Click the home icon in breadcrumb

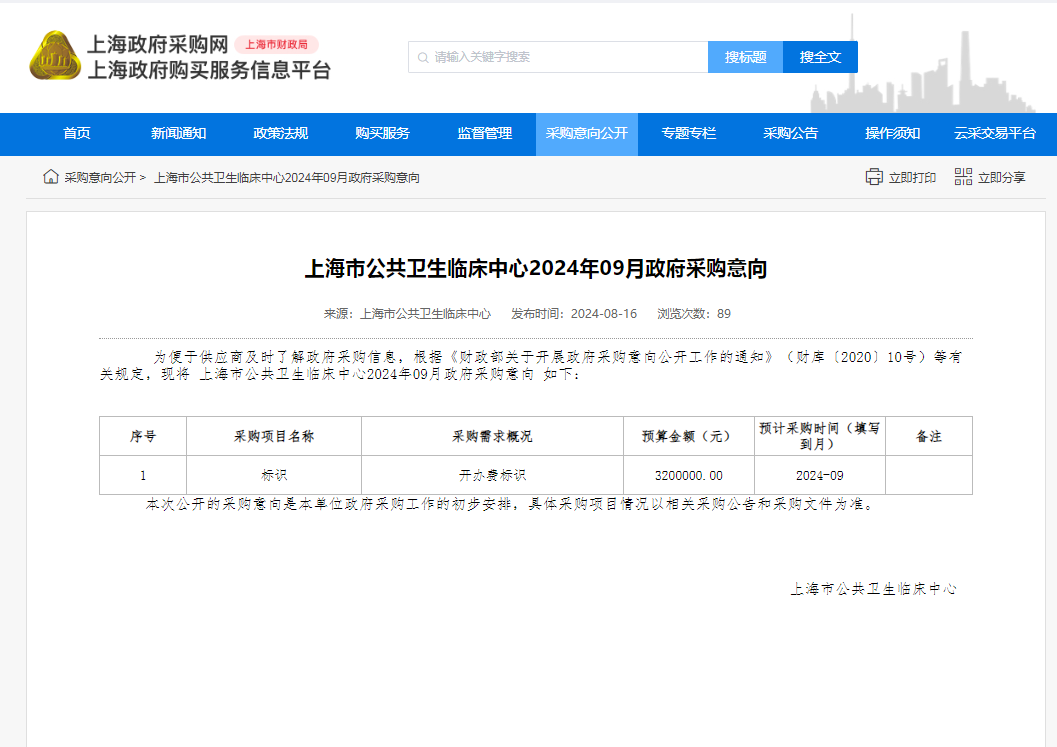coord(51,177)
